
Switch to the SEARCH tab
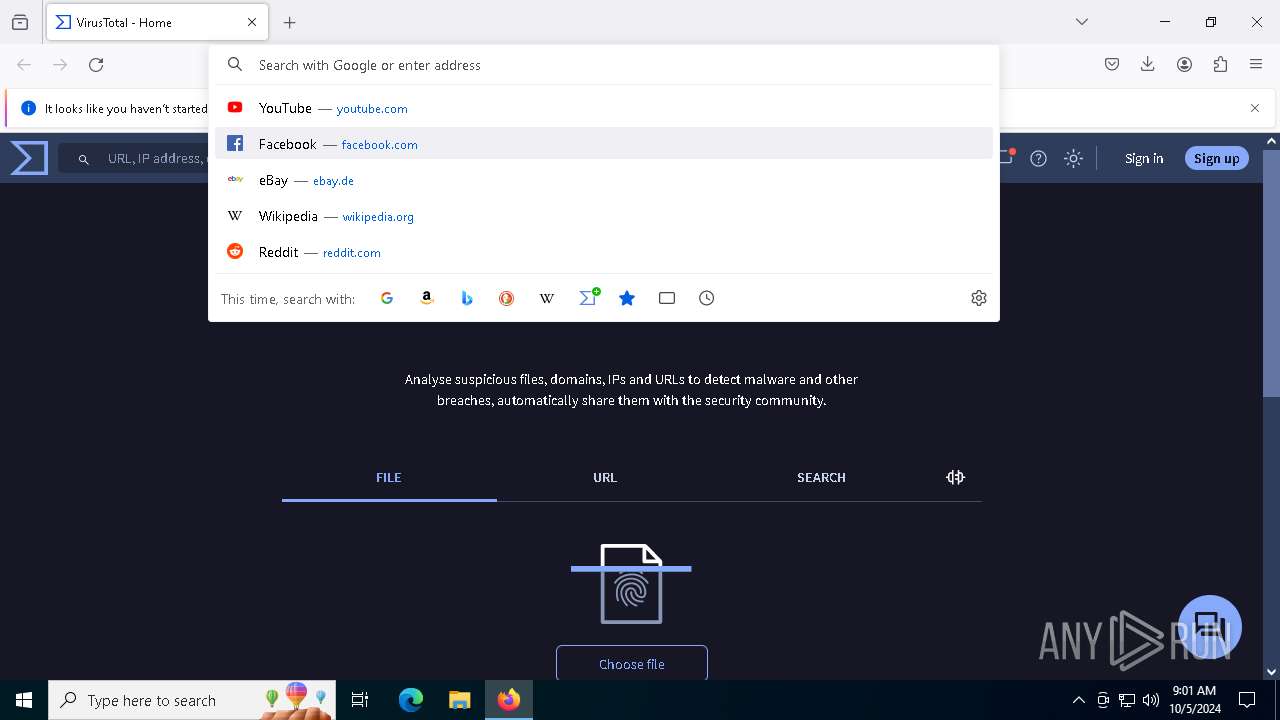(x=821, y=478)
